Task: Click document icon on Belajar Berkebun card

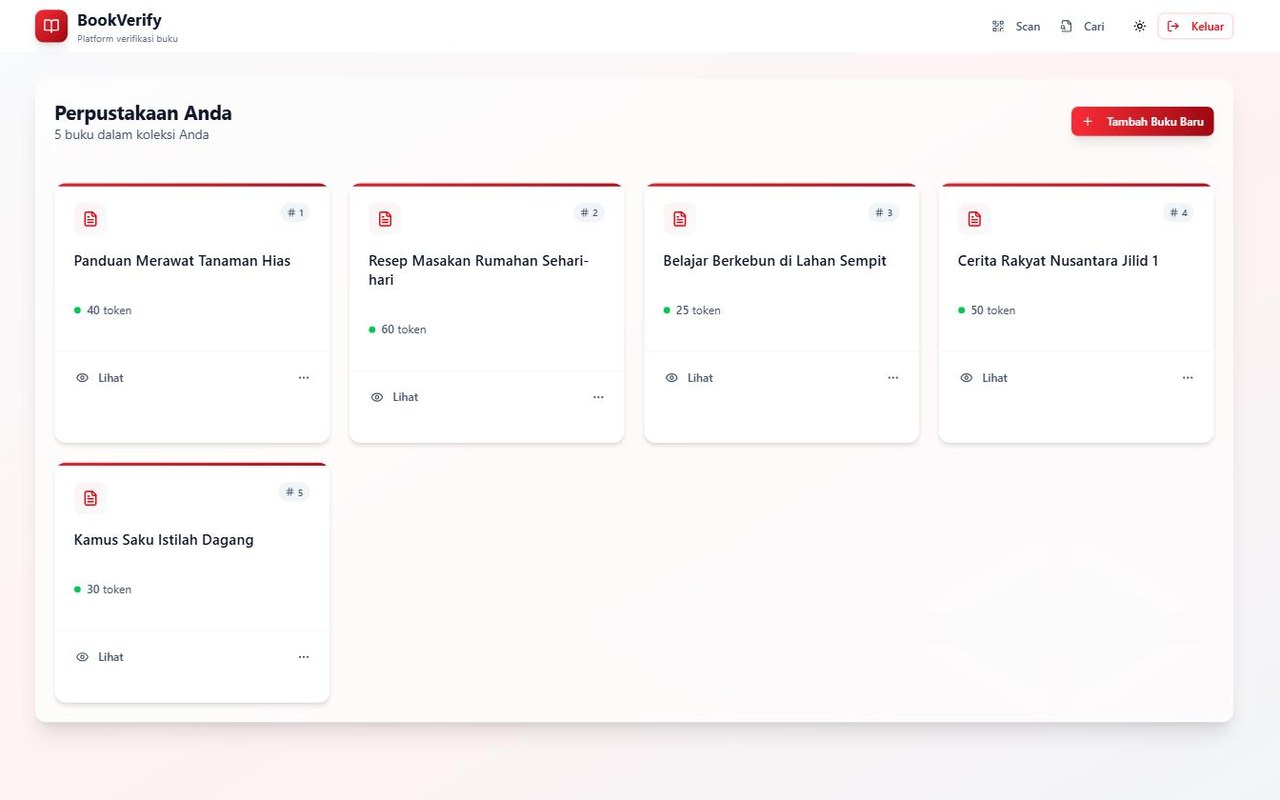Action: (x=680, y=219)
